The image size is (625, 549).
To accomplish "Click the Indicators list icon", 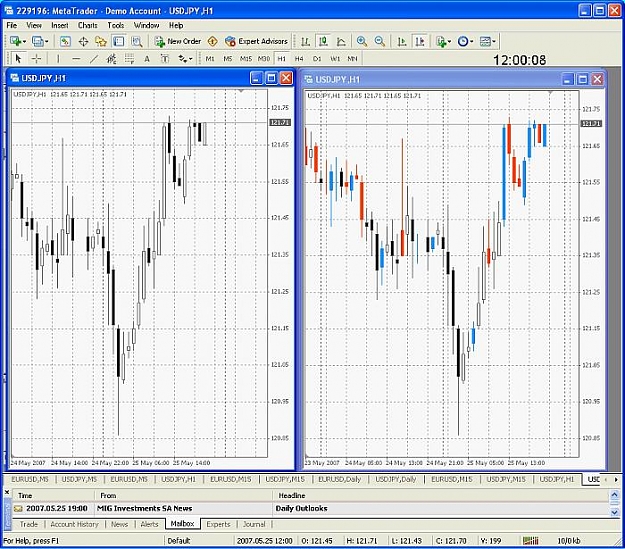I will tap(440, 41).
